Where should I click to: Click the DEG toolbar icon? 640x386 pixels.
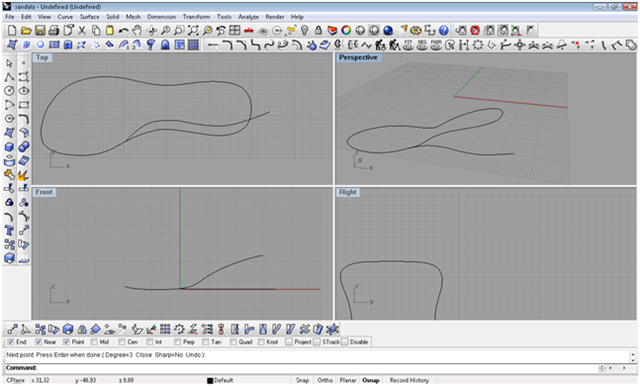pos(422,44)
